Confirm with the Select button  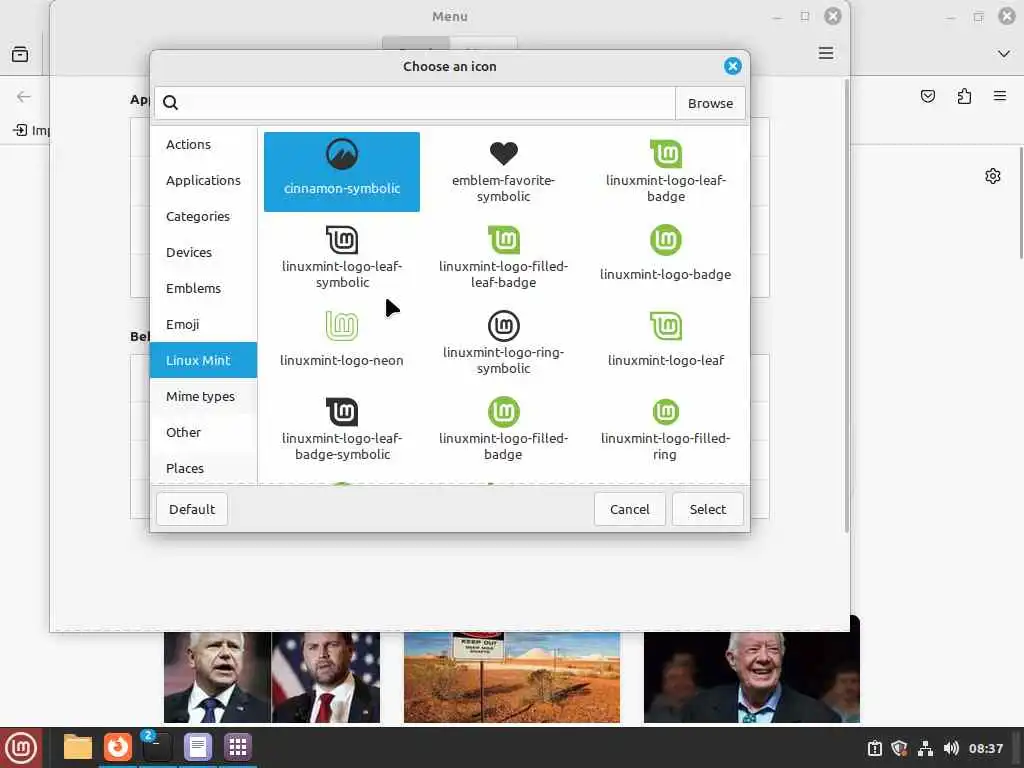tap(707, 509)
